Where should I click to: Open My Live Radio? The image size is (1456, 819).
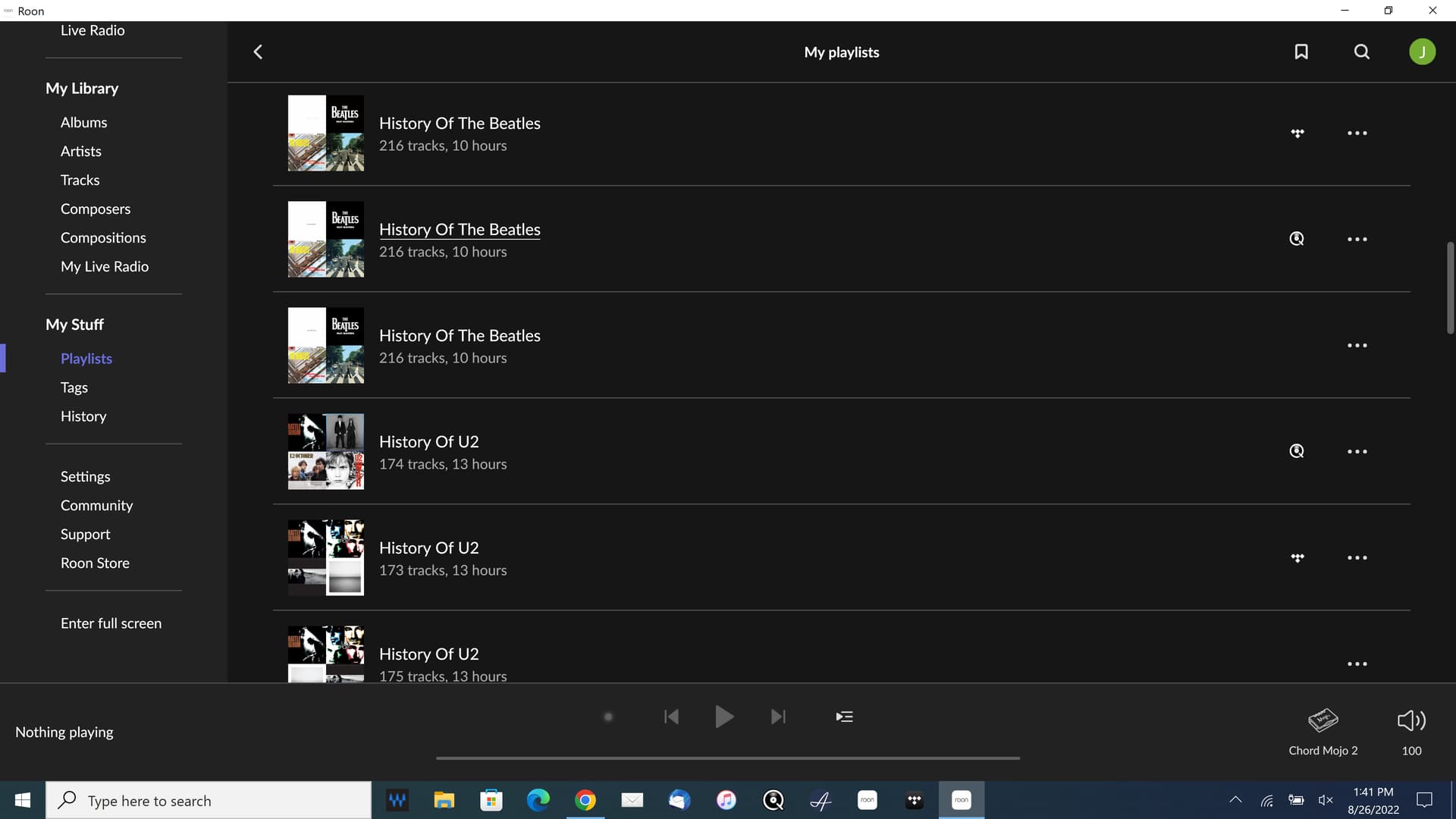click(x=105, y=266)
